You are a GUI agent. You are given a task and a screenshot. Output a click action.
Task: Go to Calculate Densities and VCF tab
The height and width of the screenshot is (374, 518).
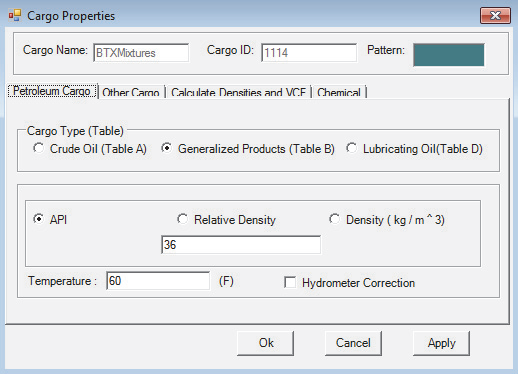(x=238, y=92)
